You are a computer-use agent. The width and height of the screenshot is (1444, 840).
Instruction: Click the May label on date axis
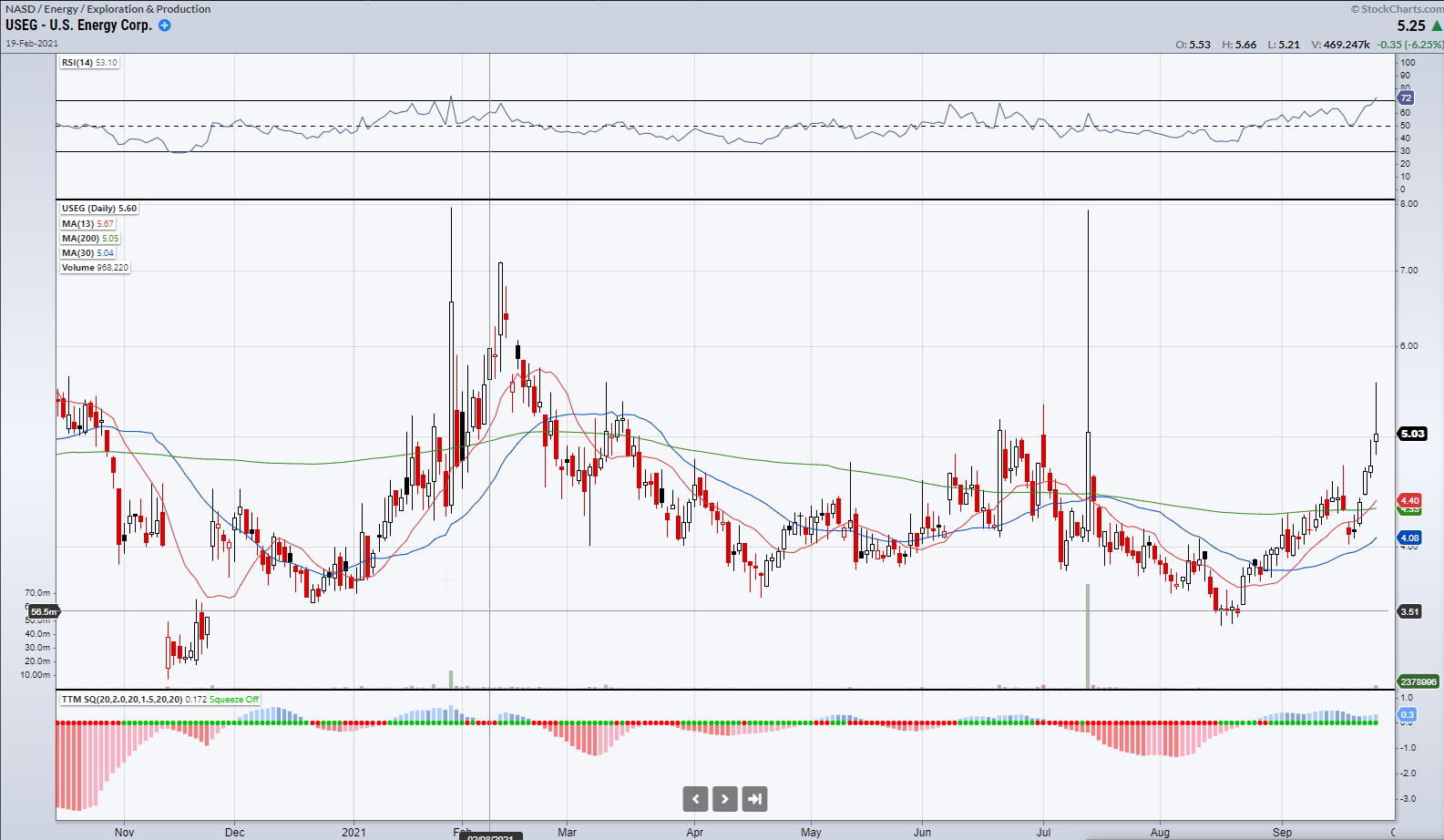pos(811,832)
